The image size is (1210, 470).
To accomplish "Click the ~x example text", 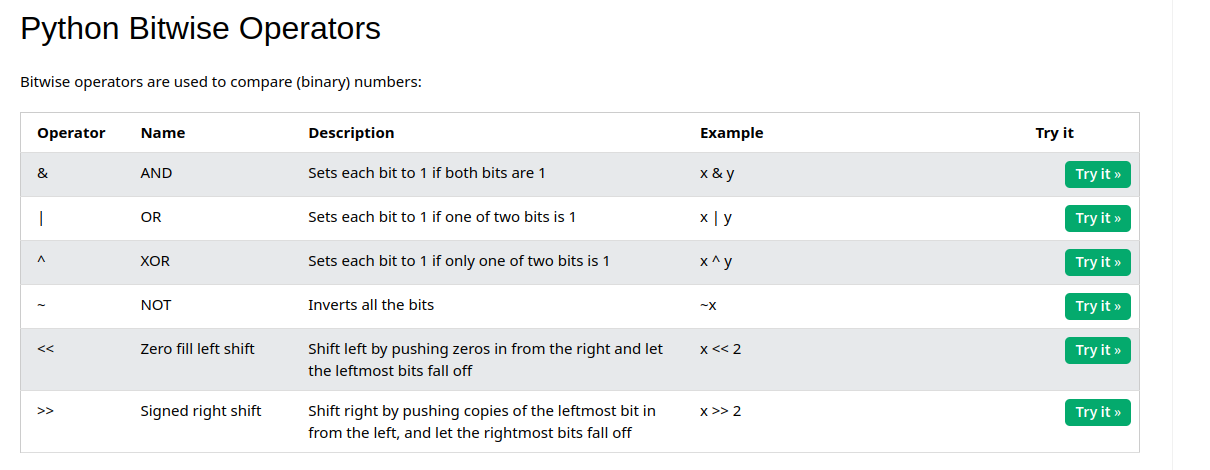I will click(708, 305).
